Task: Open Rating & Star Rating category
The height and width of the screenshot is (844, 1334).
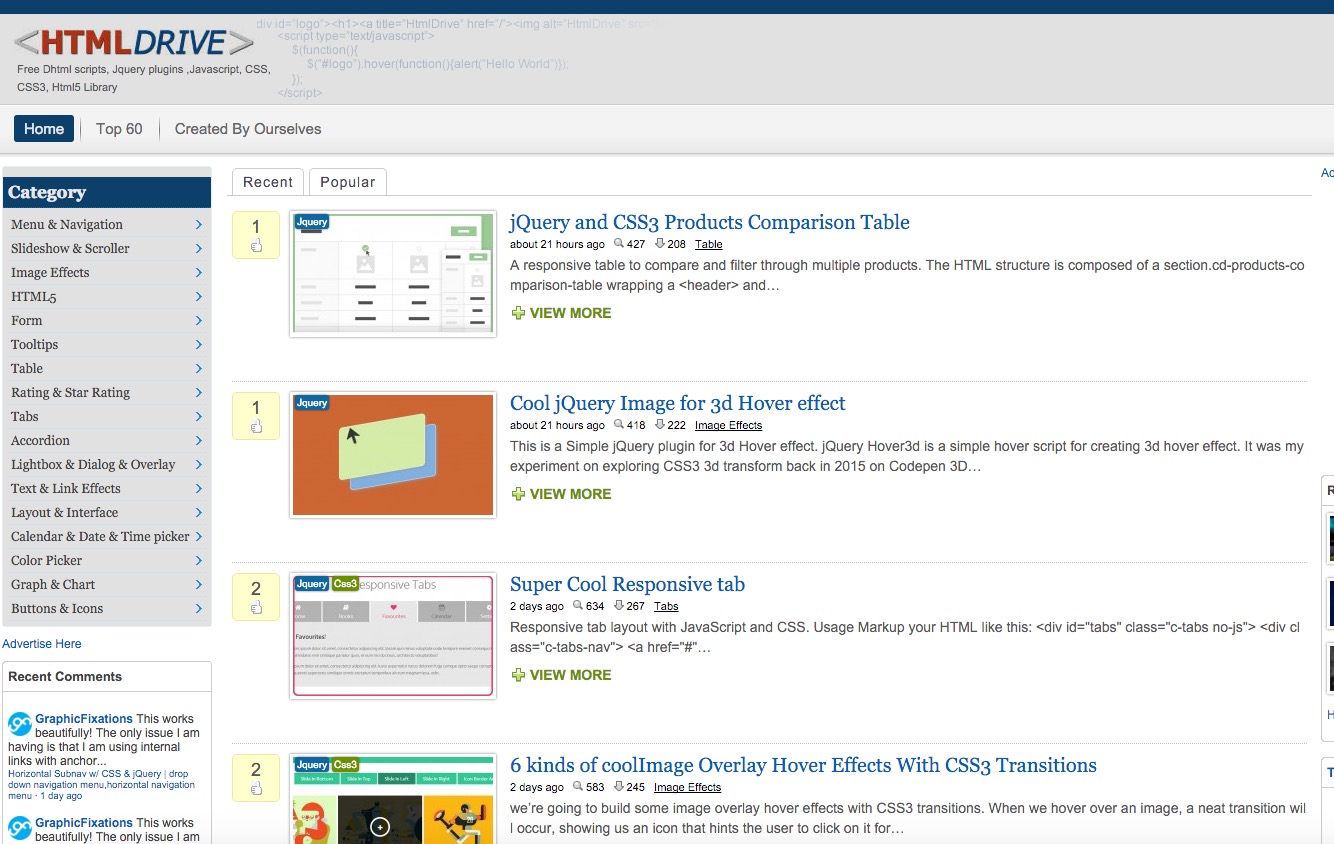Action: (70, 393)
